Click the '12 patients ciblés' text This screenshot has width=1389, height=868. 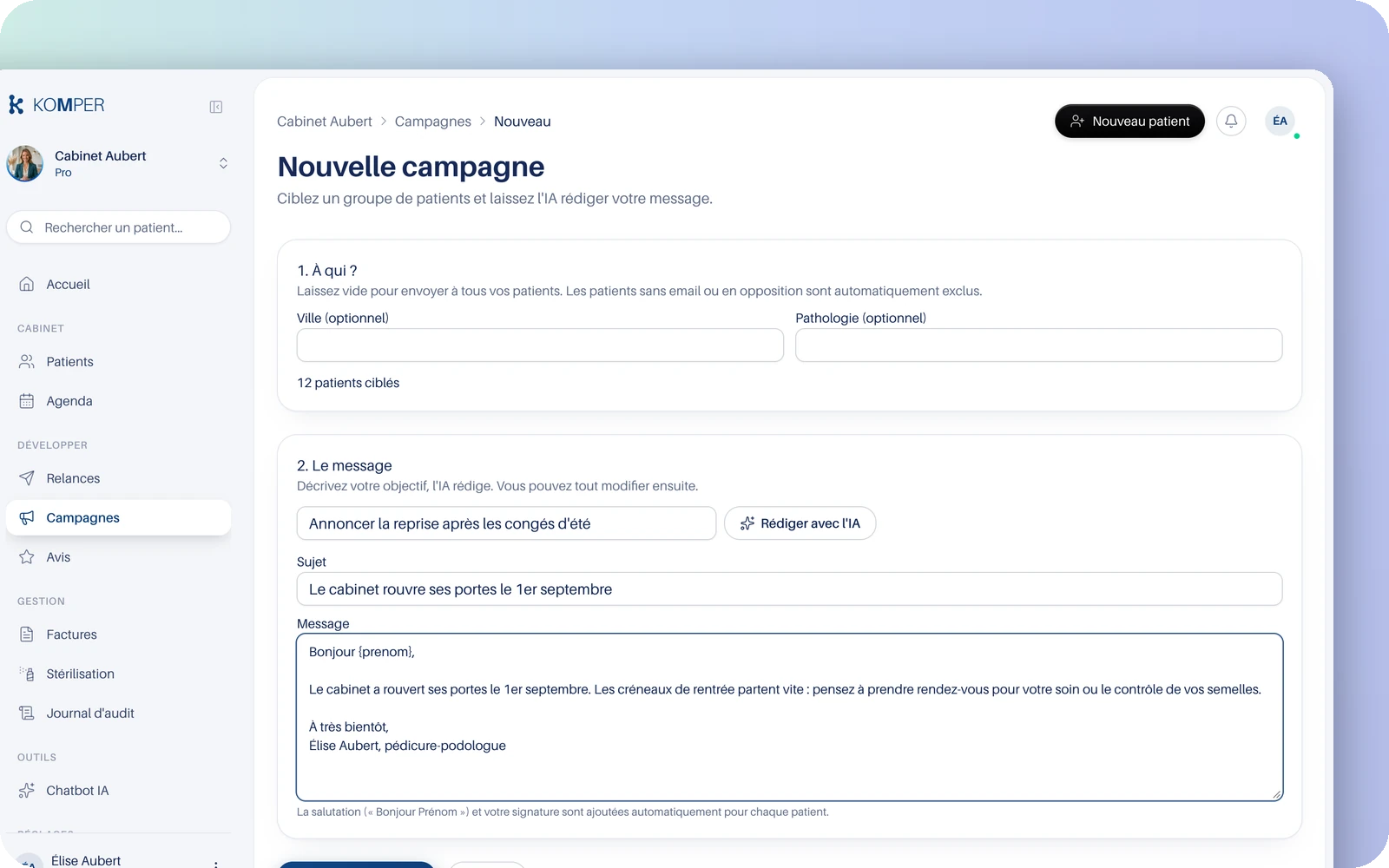[348, 383]
